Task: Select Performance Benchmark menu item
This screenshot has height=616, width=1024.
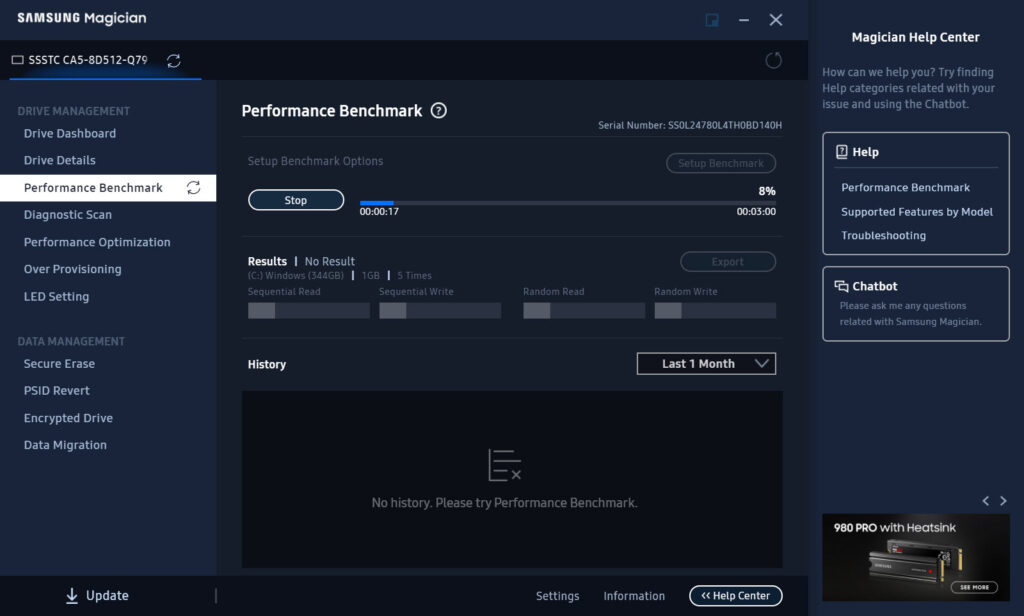Action: (108, 188)
